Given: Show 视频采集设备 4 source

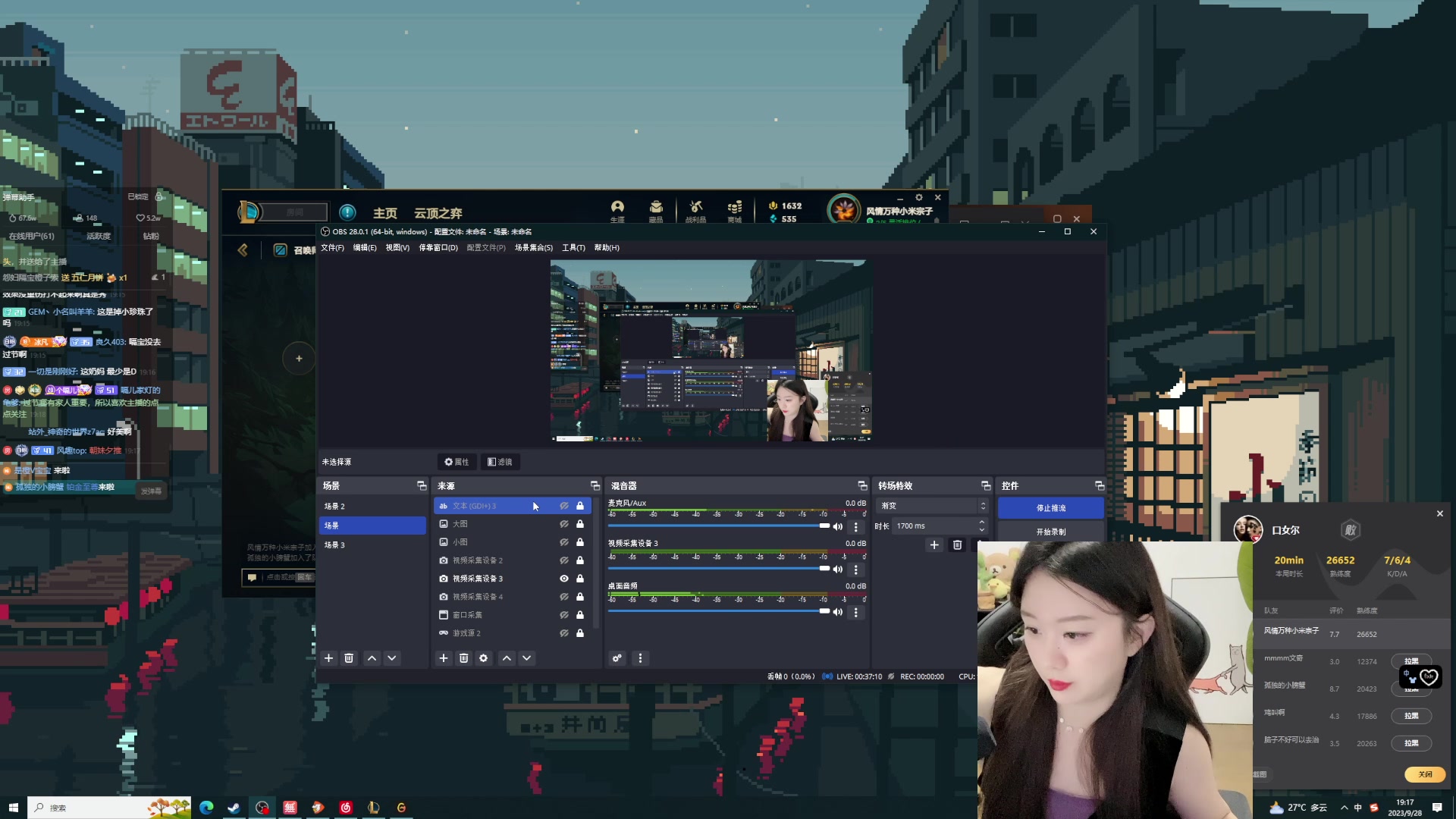Looking at the screenshot, I should pos(564,597).
